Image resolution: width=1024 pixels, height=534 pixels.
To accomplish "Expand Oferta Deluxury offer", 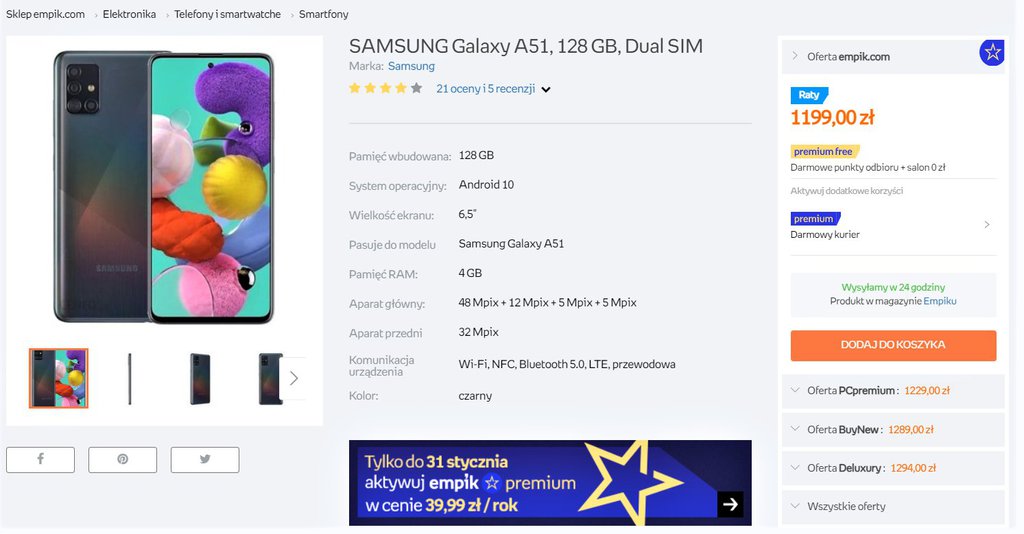I will tap(893, 468).
